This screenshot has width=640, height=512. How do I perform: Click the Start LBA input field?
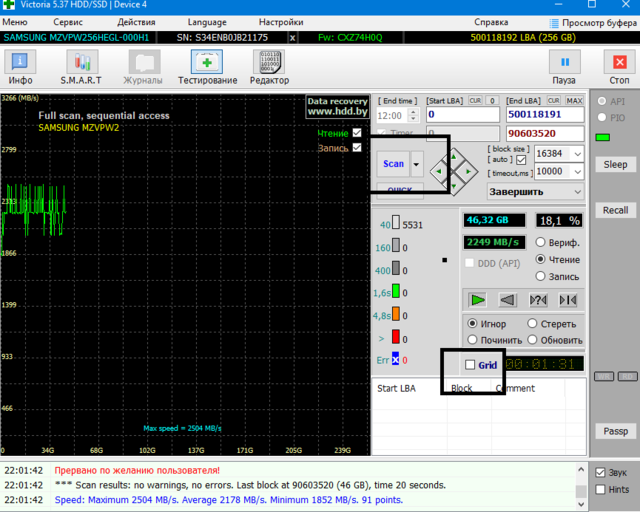tap(462, 115)
